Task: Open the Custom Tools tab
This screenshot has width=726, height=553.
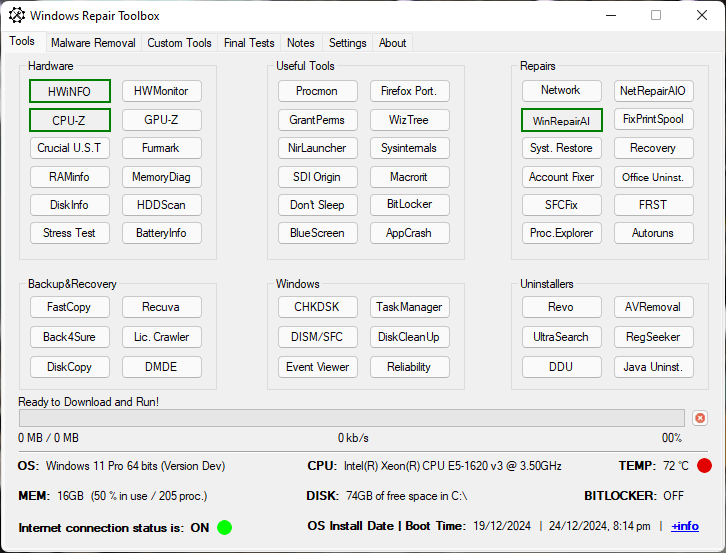Action: (x=179, y=43)
